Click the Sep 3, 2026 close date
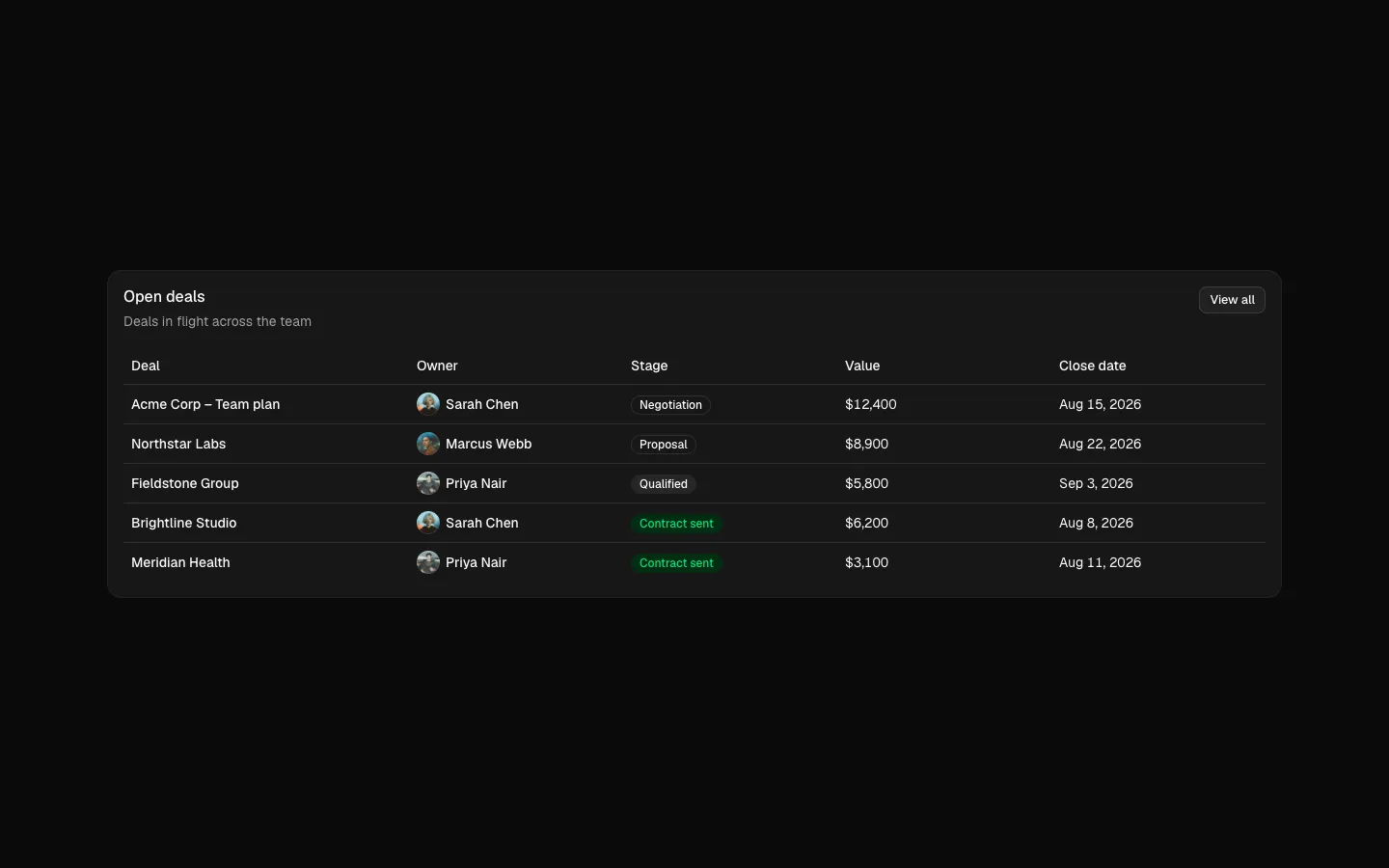Screen dimensions: 1389x868 tap(1097, 483)
